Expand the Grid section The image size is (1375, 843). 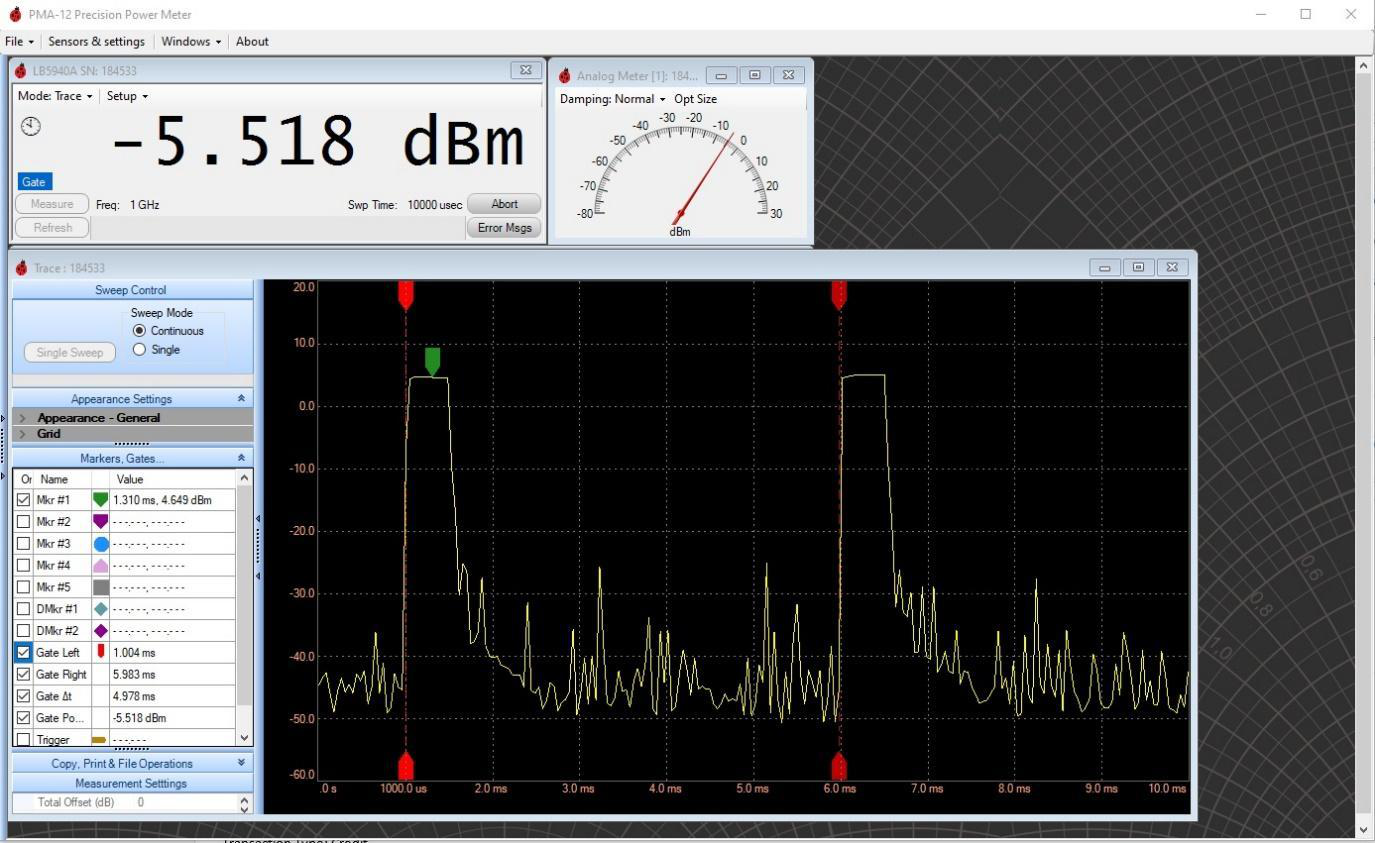[23, 434]
